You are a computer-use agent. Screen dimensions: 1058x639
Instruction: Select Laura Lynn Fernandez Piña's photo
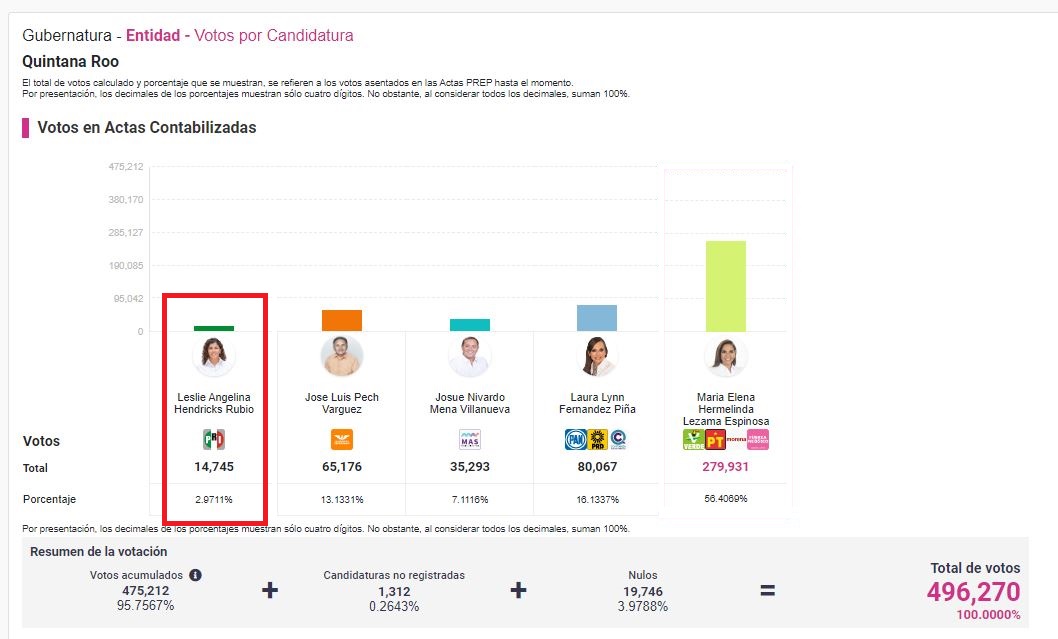(x=597, y=356)
